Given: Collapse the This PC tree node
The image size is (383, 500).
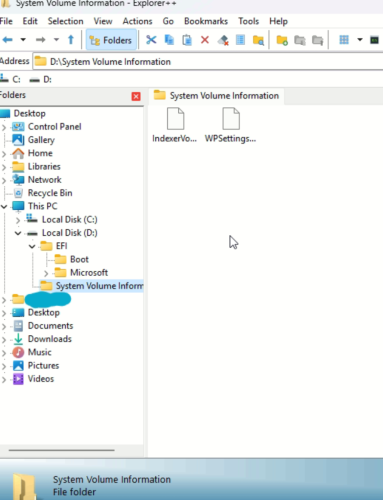Looking at the screenshot, I should click(x=4, y=207).
